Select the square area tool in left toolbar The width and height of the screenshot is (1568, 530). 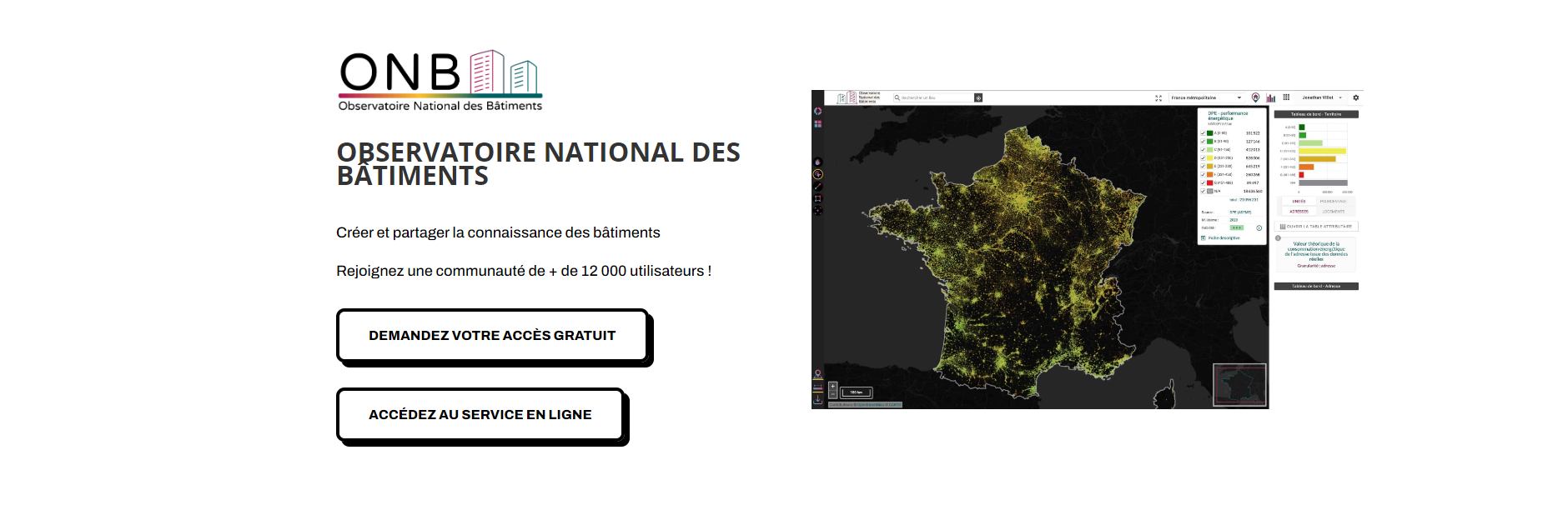818,198
